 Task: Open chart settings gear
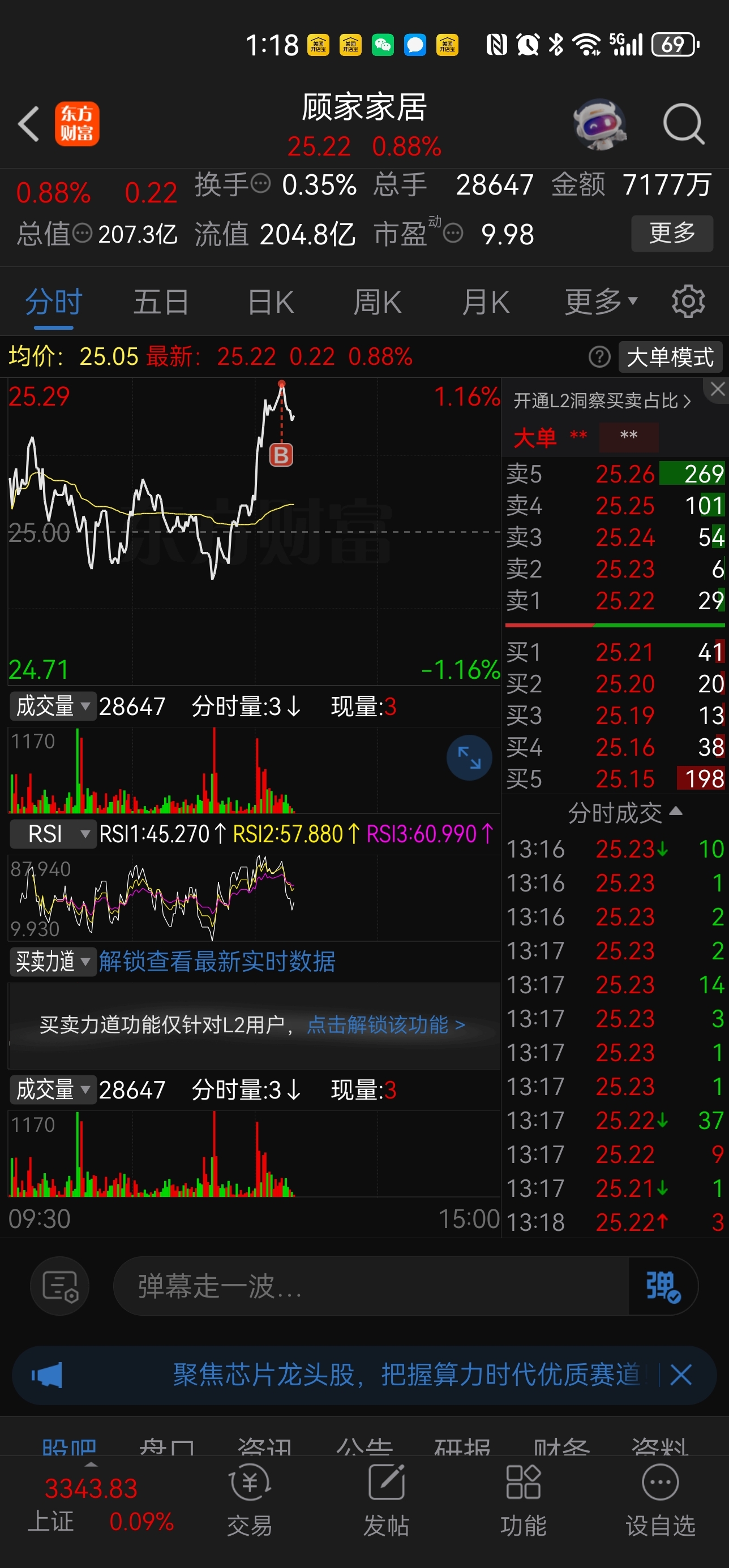tap(688, 301)
